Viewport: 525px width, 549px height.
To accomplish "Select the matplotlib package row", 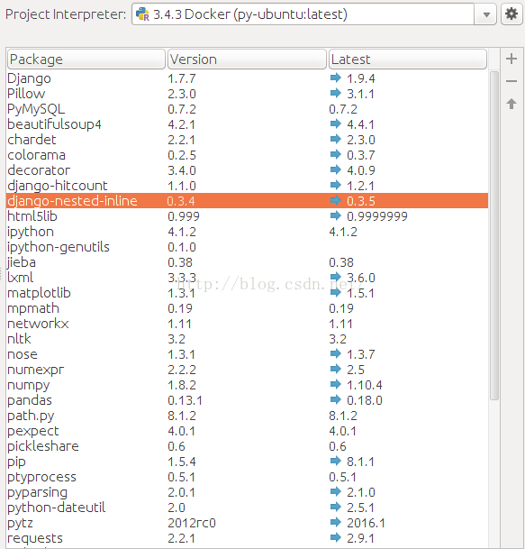I will pos(247,293).
